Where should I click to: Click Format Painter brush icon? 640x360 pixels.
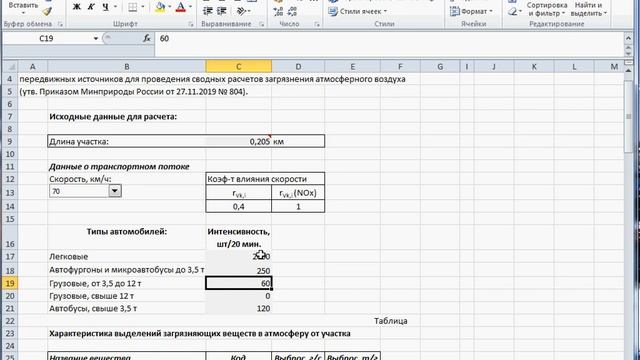(47, 11)
